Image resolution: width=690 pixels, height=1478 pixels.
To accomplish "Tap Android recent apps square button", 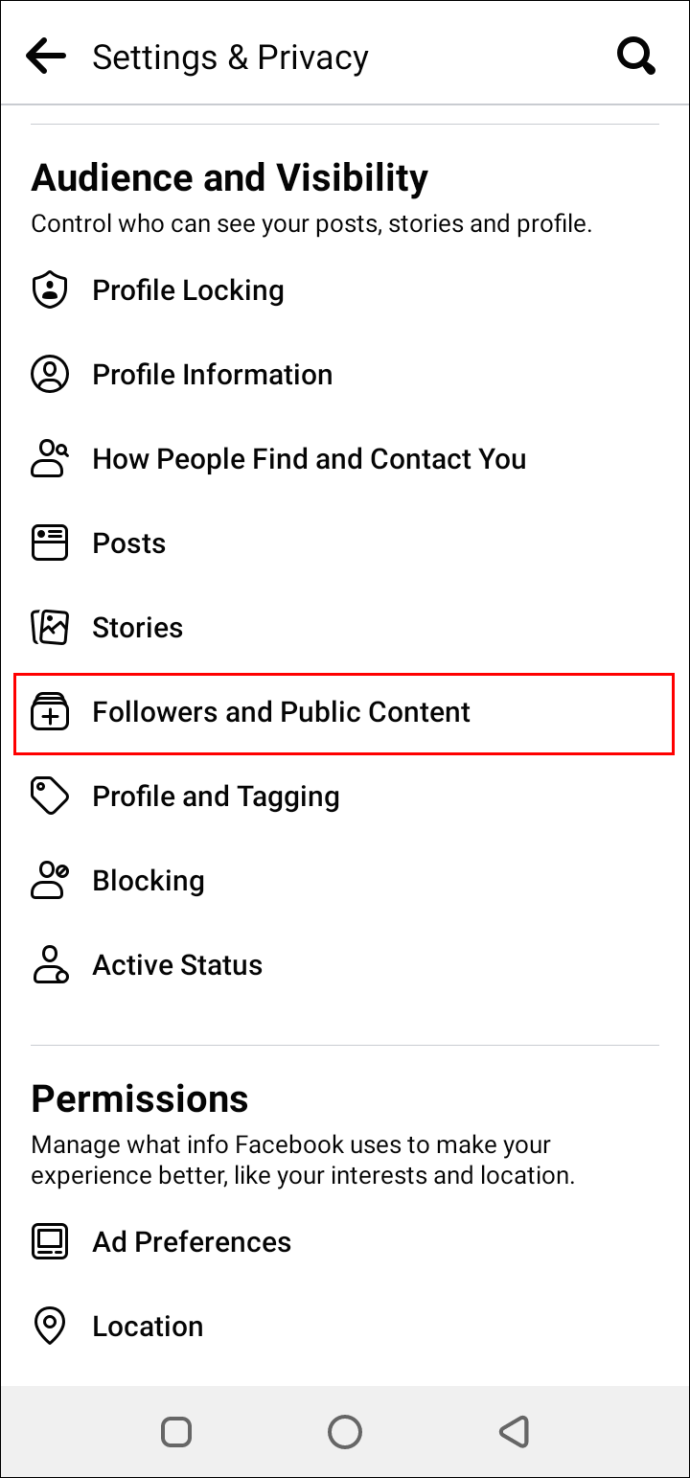I will coord(176,1432).
